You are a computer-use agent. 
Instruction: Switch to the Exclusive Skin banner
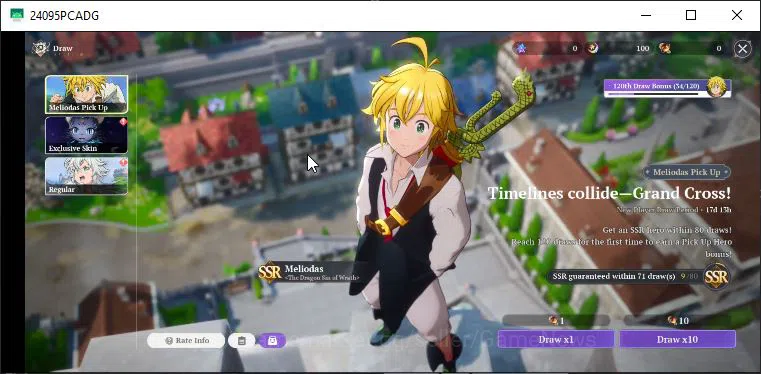(86, 135)
